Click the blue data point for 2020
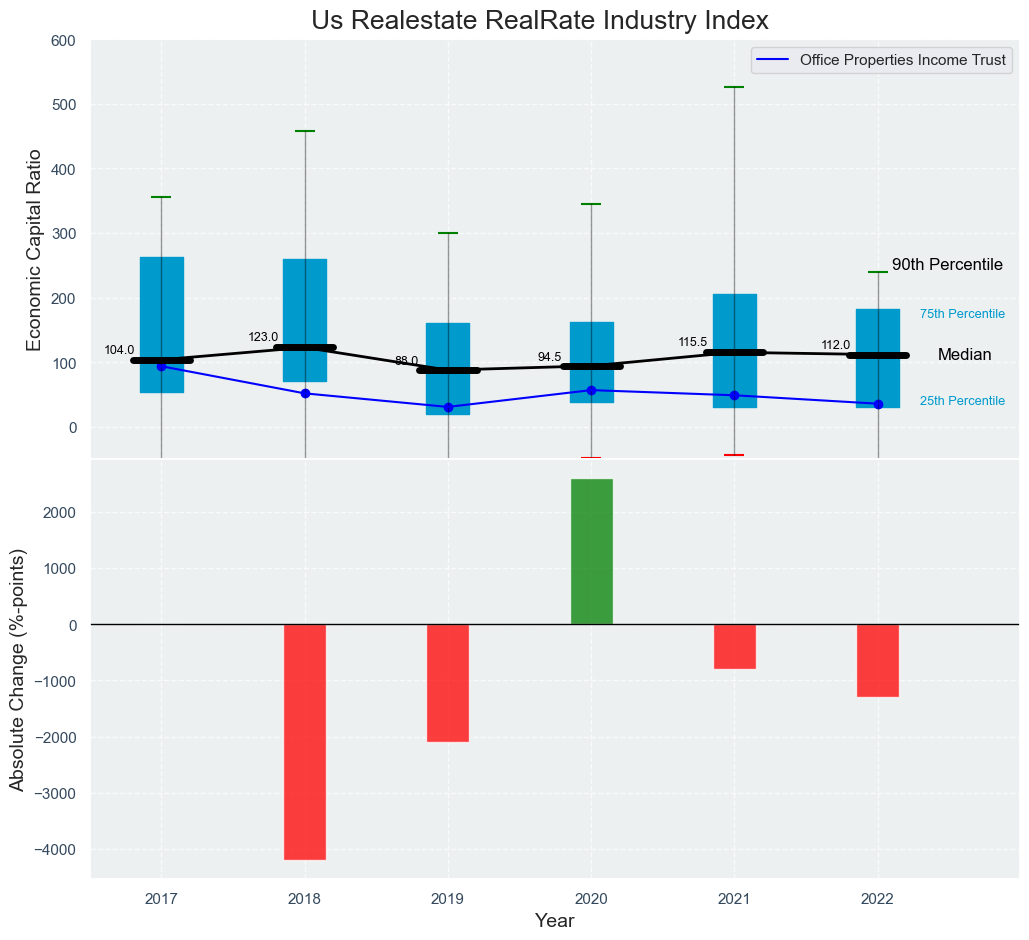 click(x=591, y=390)
